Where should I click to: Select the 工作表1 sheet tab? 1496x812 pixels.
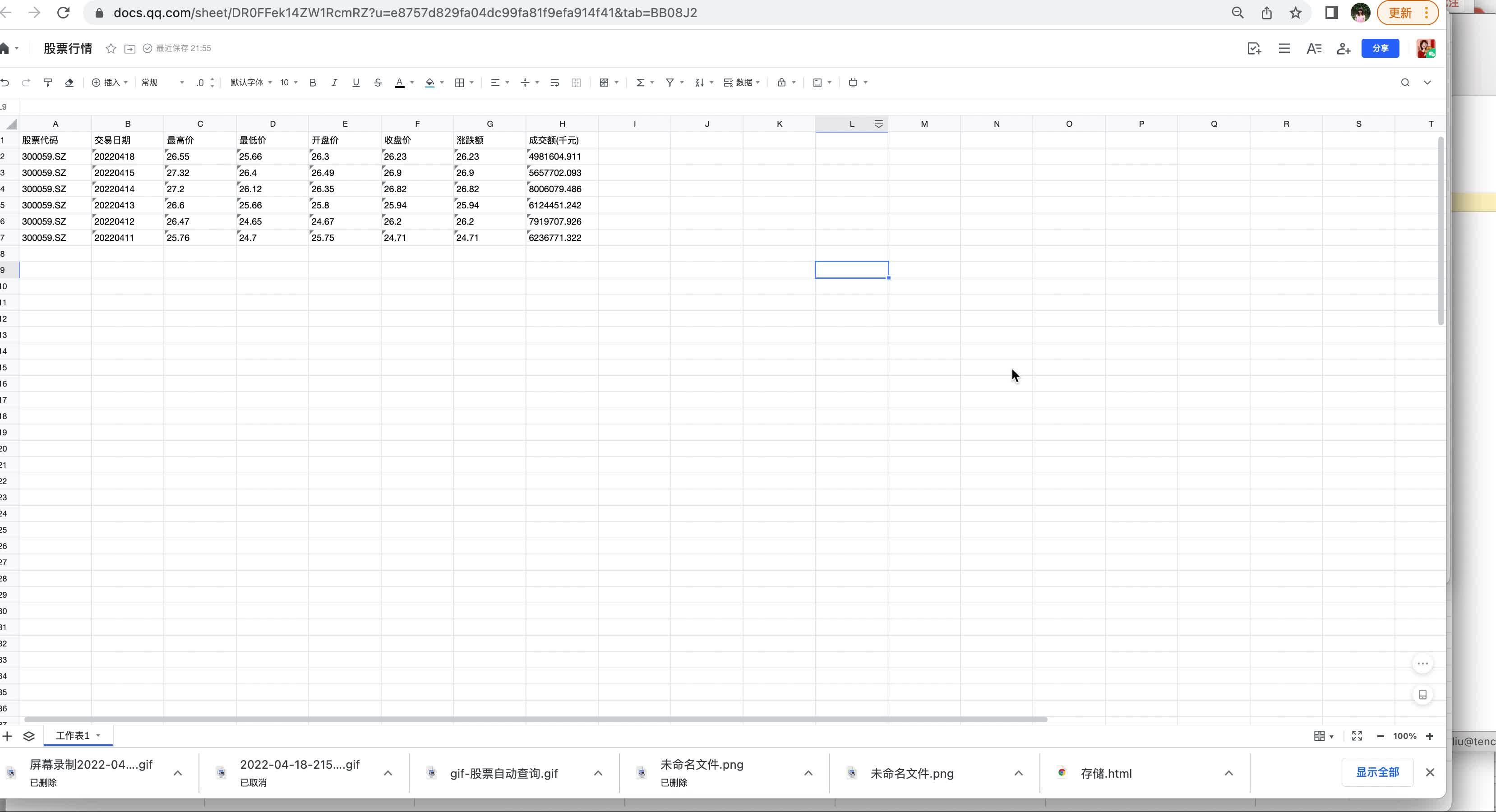(x=73, y=735)
